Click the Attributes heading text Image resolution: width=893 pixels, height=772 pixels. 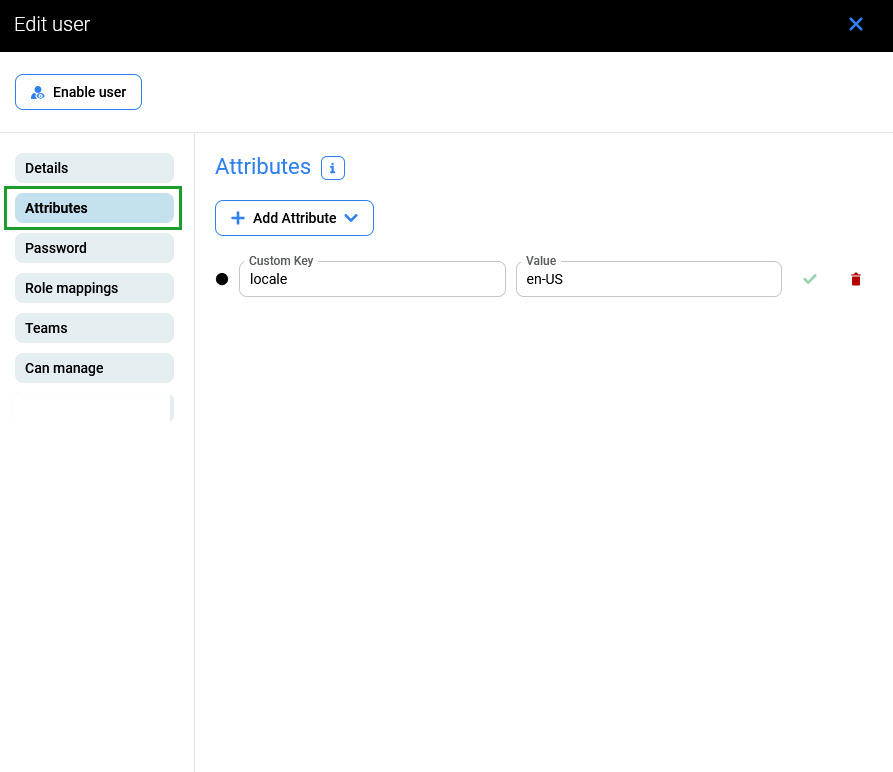click(x=263, y=167)
